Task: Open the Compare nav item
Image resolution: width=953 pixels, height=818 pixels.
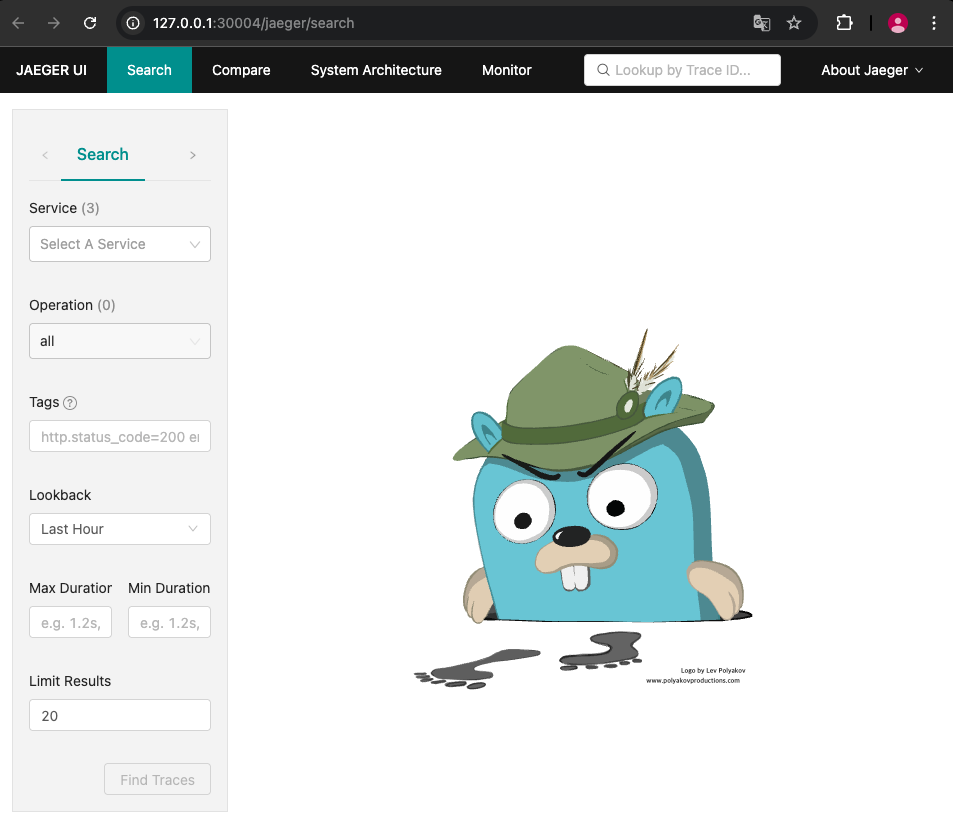Action: [x=241, y=70]
